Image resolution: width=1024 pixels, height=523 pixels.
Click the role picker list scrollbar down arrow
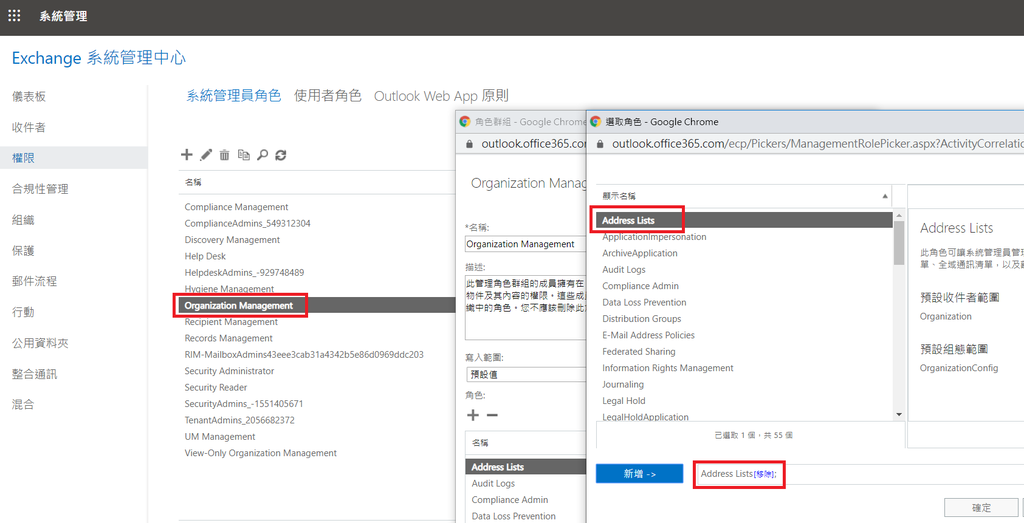[899, 415]
